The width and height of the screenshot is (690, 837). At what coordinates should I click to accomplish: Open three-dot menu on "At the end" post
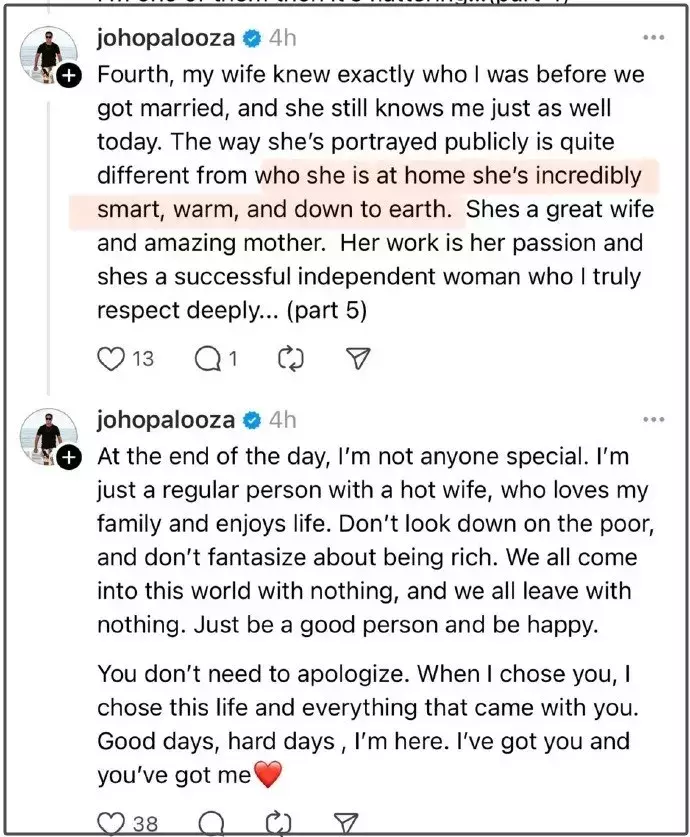click(653, 419)
